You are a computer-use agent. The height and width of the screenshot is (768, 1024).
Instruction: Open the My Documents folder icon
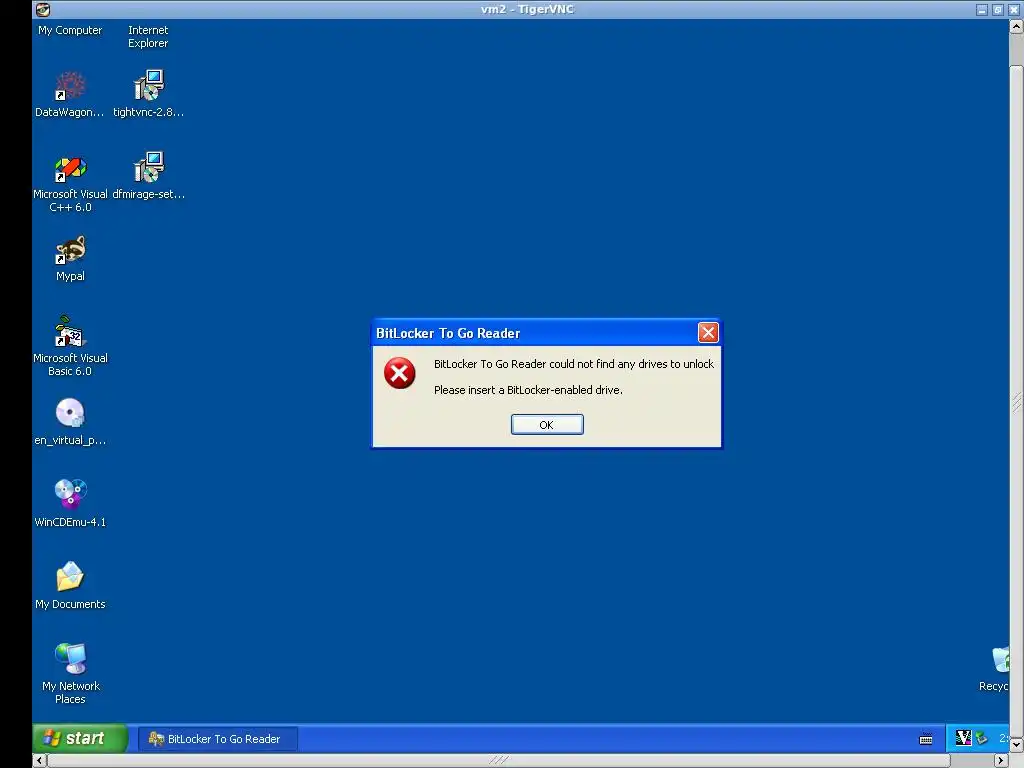(70, 577)
